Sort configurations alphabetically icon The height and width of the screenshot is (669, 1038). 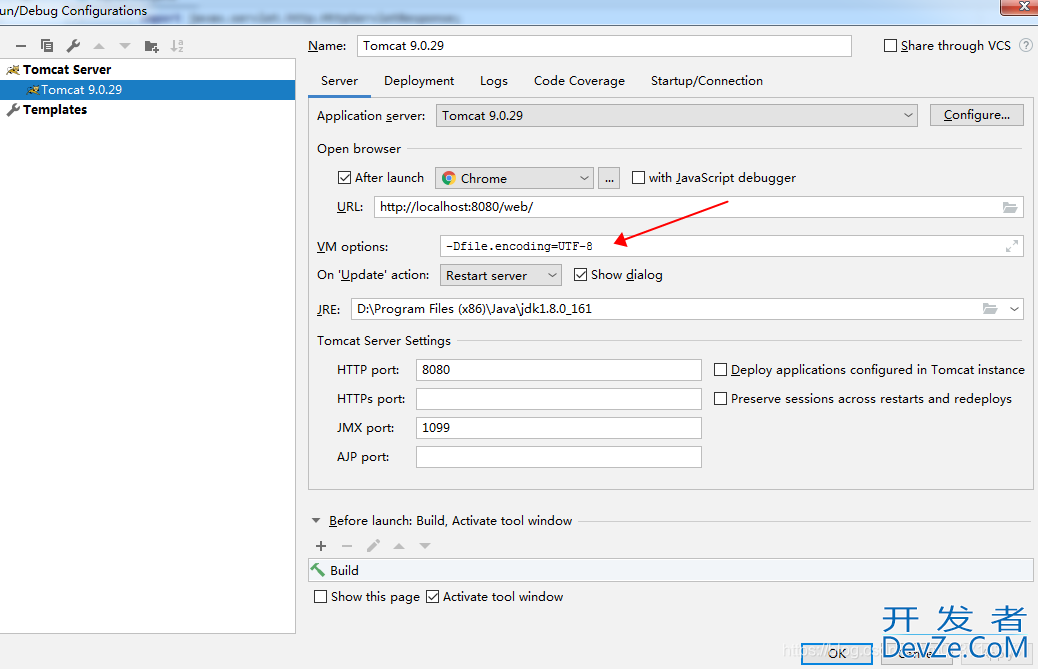[x=177, y=46]
